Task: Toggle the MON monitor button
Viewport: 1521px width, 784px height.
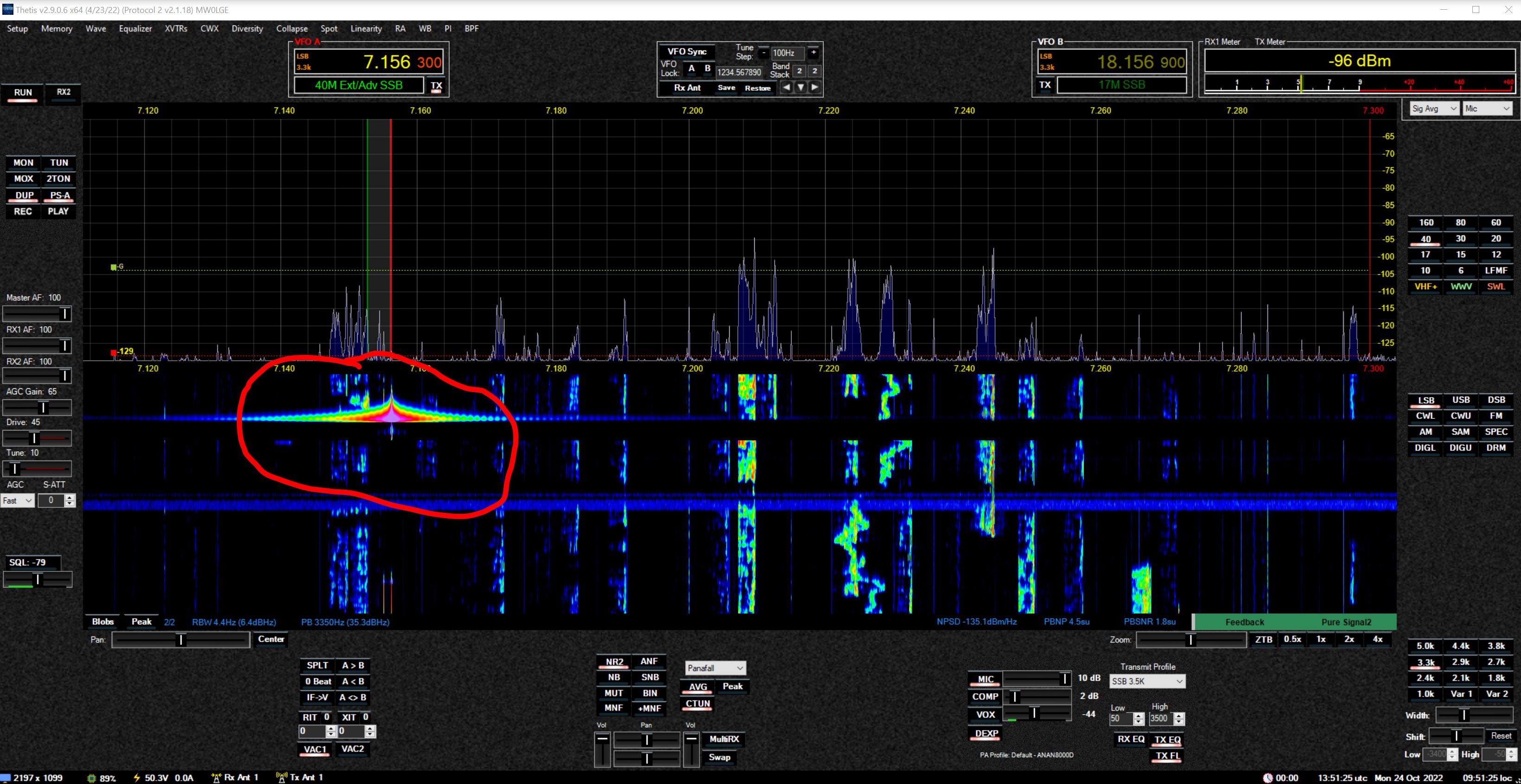Action: (23, 163)
